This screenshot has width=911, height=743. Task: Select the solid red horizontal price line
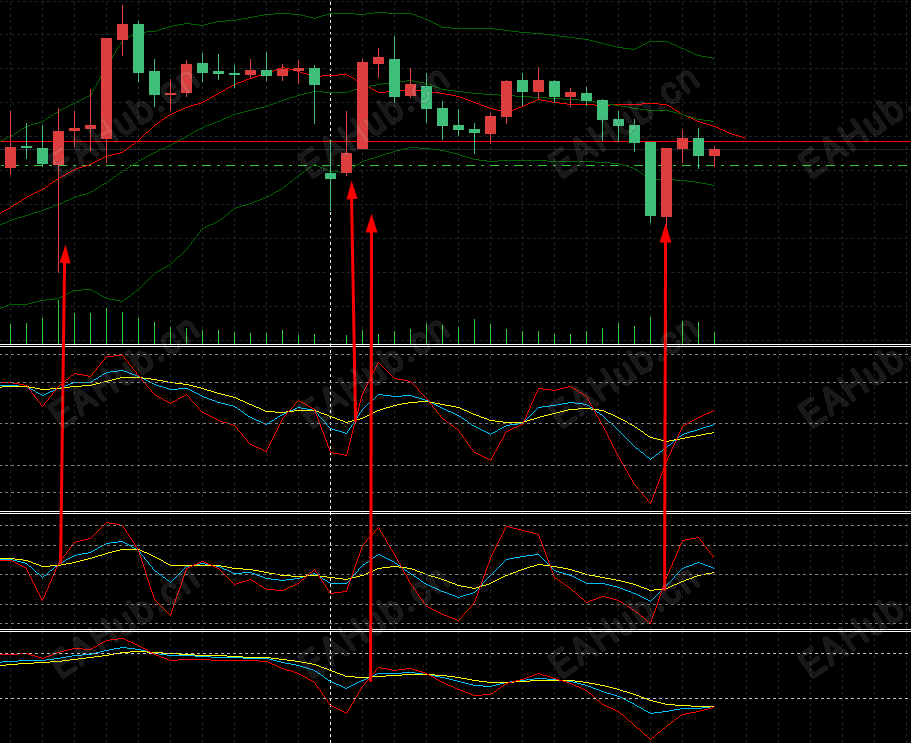456,141
